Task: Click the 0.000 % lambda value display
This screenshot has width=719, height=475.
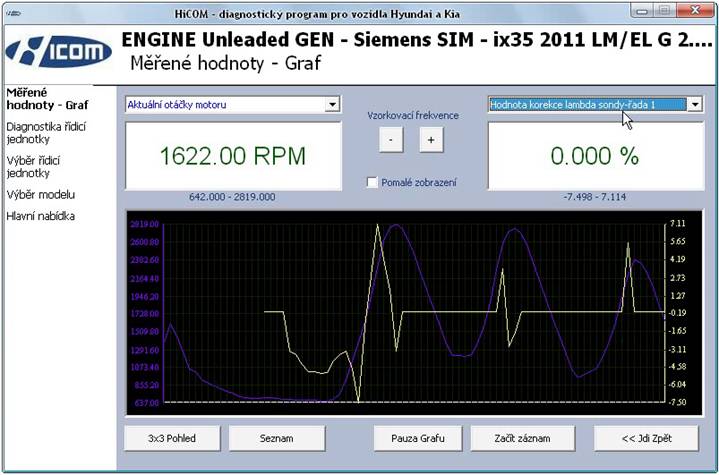Action: point(595,157)
